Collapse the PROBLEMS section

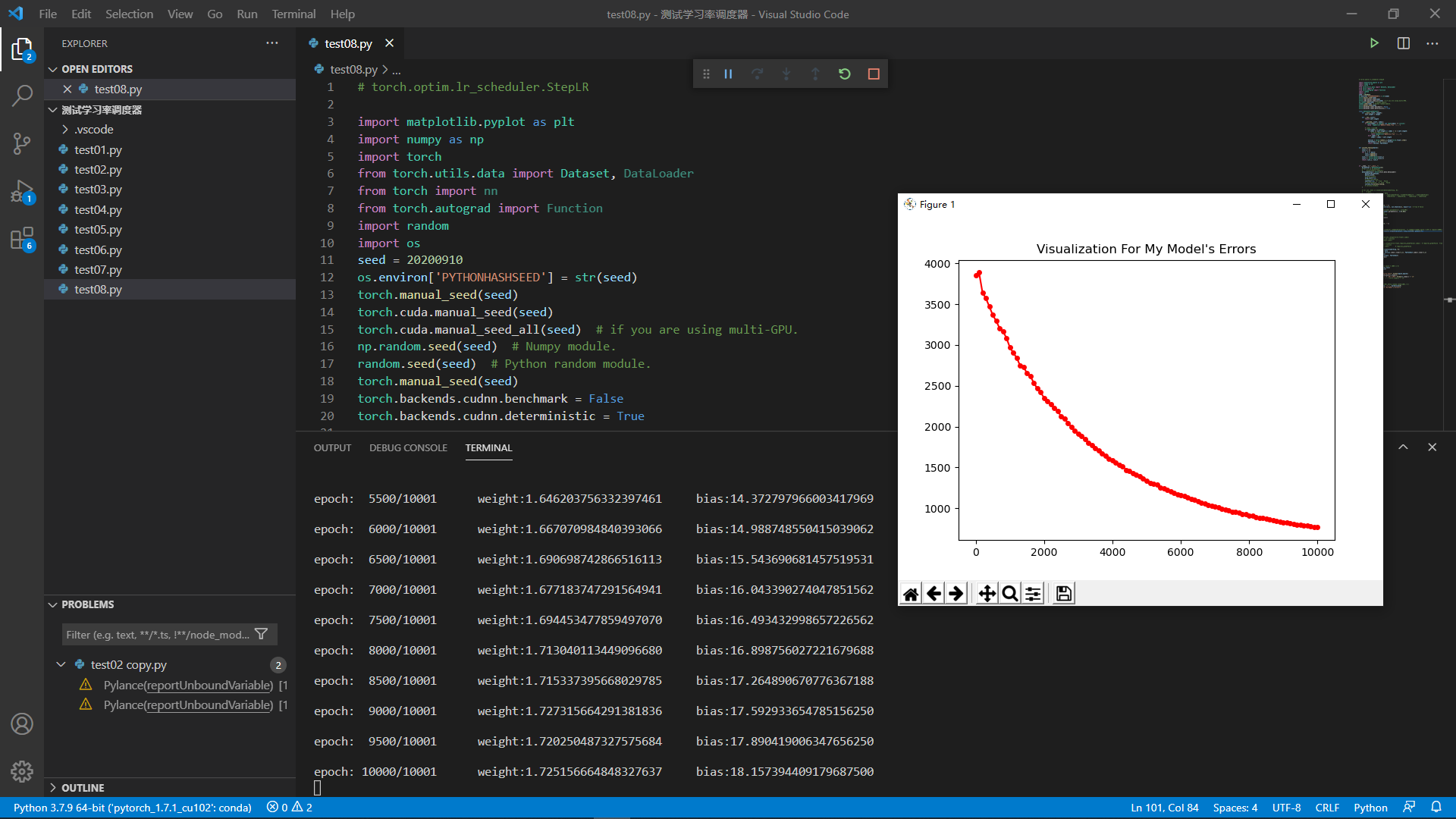(x=53, y=604)
